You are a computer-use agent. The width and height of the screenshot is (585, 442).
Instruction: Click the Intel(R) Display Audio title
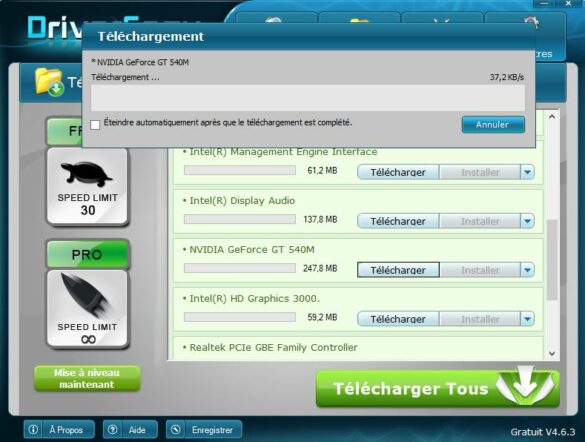point(242,201)
